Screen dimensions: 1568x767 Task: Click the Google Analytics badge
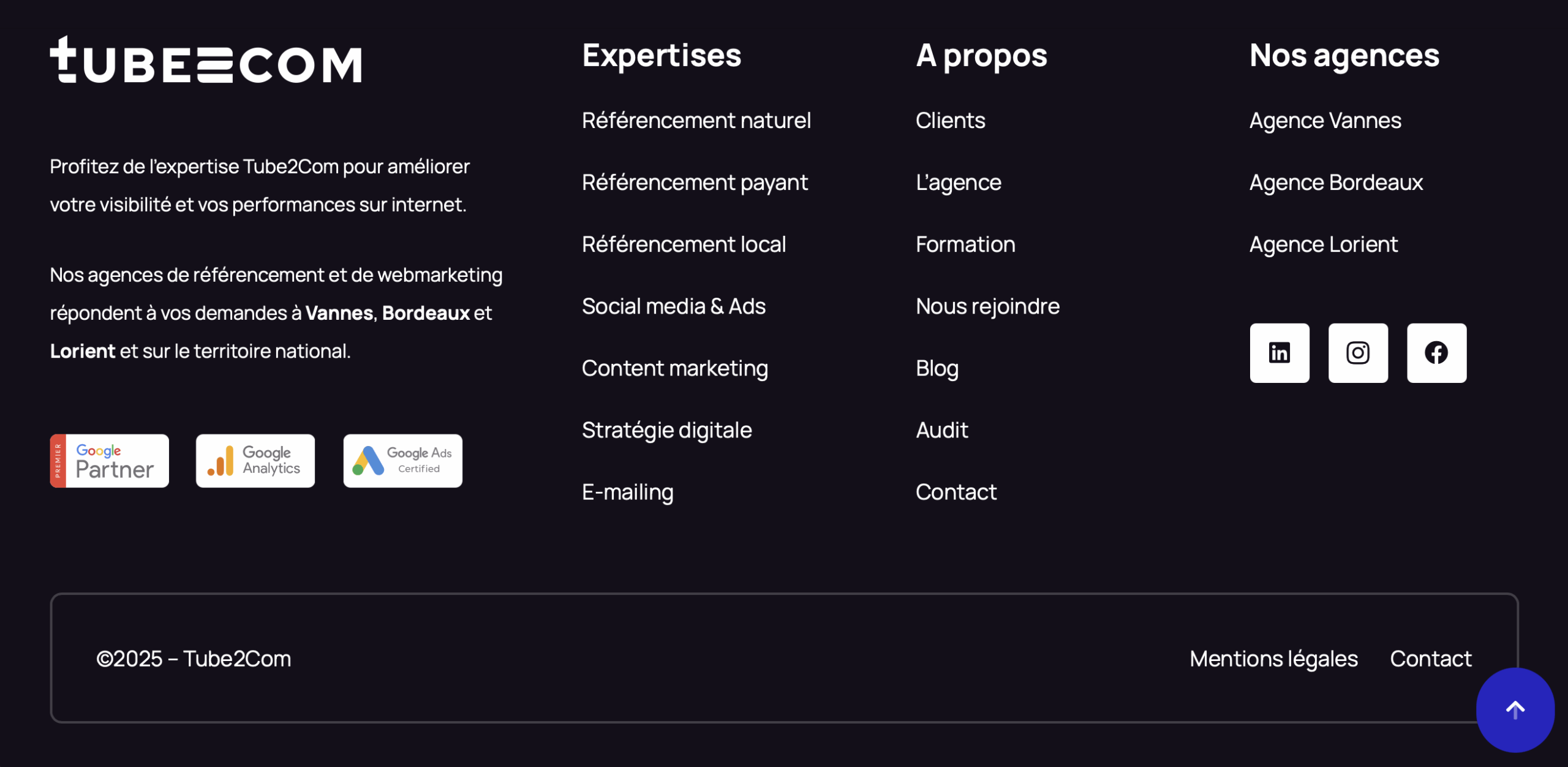[x=255, y=460]
